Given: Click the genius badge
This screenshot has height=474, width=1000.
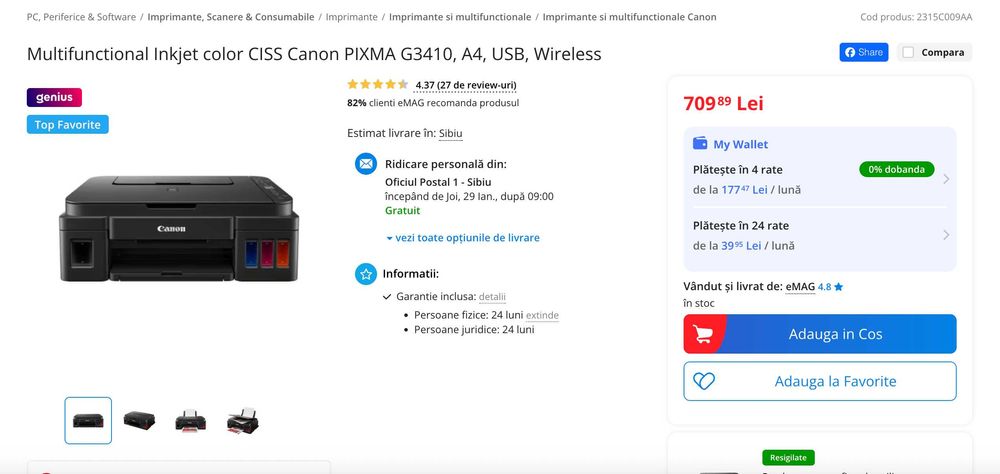Looking at the screenshot, I should coord(54,97).
